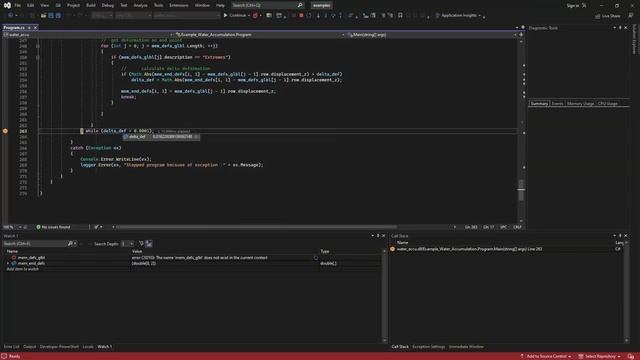Viewport: 640px width, 360px height.
Task: Click the vertical scrollbar thumb of the editor
Action: click(x=521, y=190)
